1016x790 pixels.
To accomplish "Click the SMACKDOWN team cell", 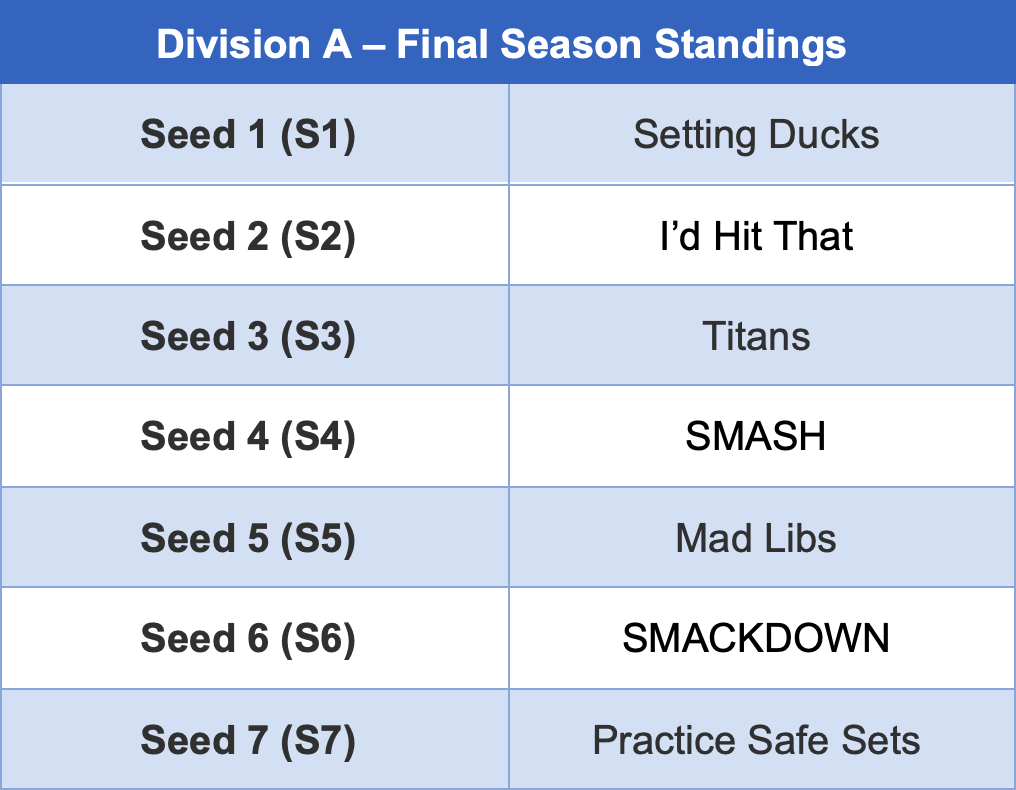I will (x=756, y=639).
